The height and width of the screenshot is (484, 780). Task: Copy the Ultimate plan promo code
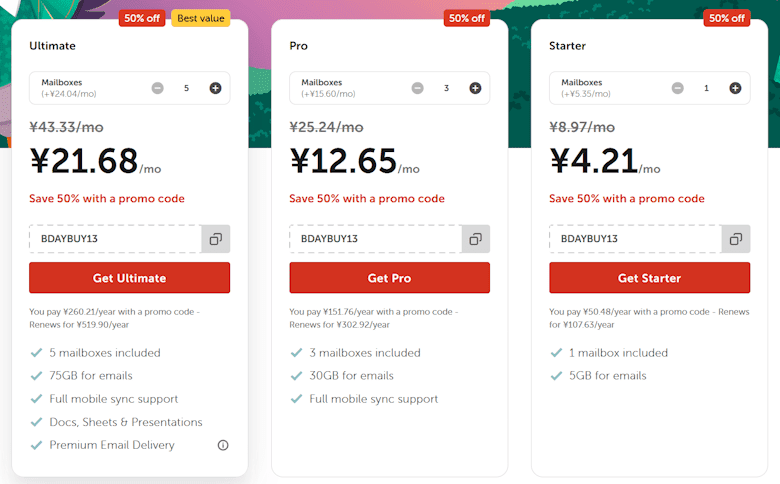click(215, 239)
